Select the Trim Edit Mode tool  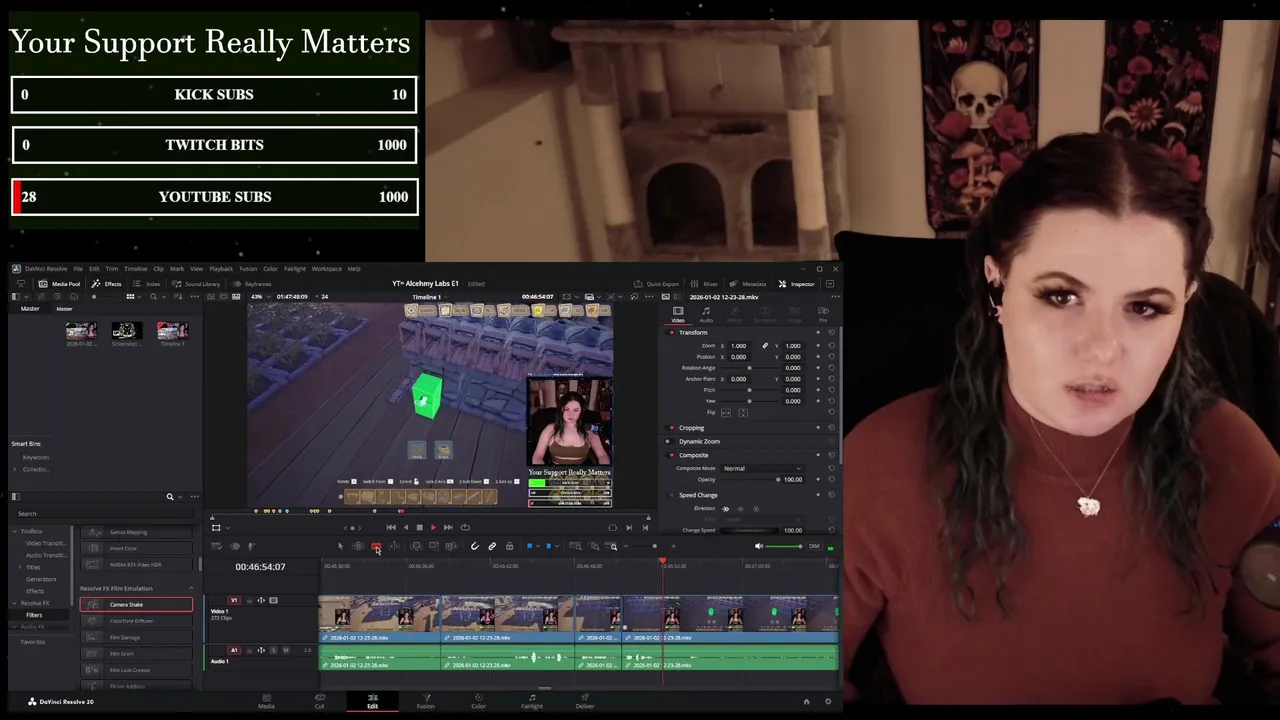pyautogui.click(x=358, y=546)
